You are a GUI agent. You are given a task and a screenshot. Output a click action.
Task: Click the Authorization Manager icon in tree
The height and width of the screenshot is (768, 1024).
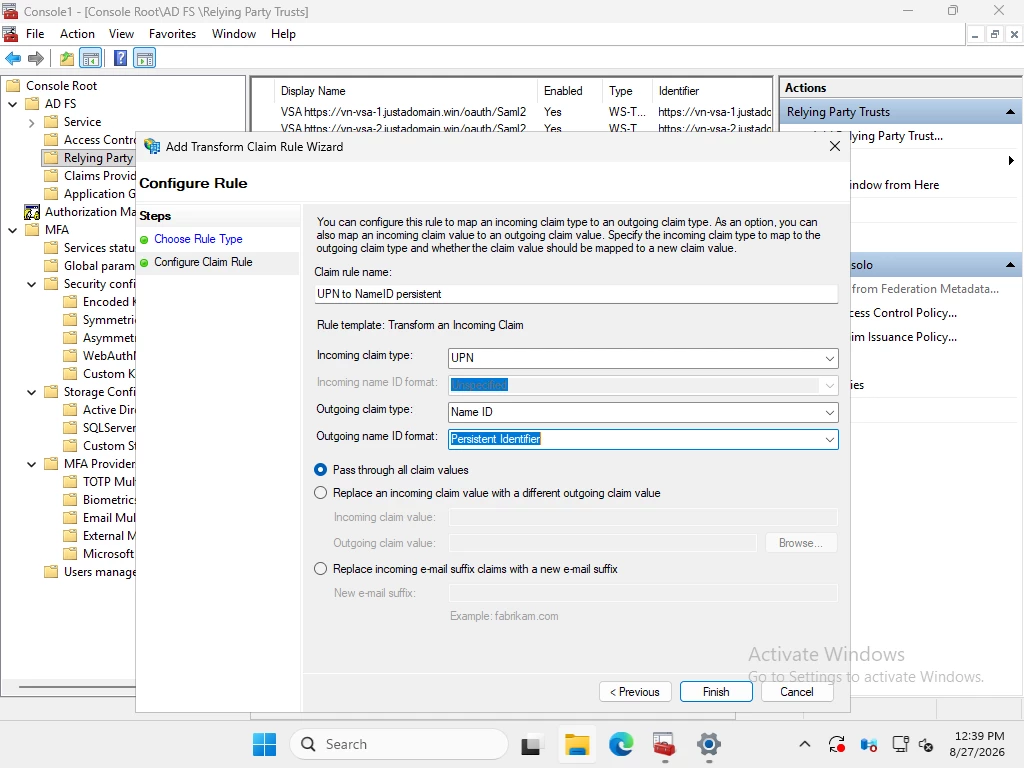point(32,212)
